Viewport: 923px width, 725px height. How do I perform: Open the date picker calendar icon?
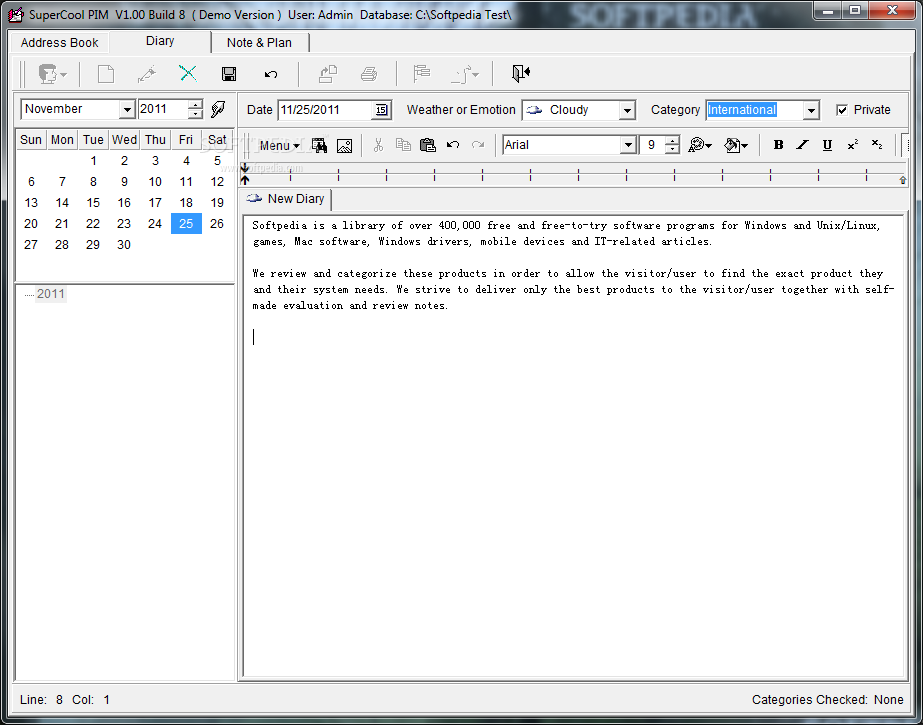coord(381,110)
